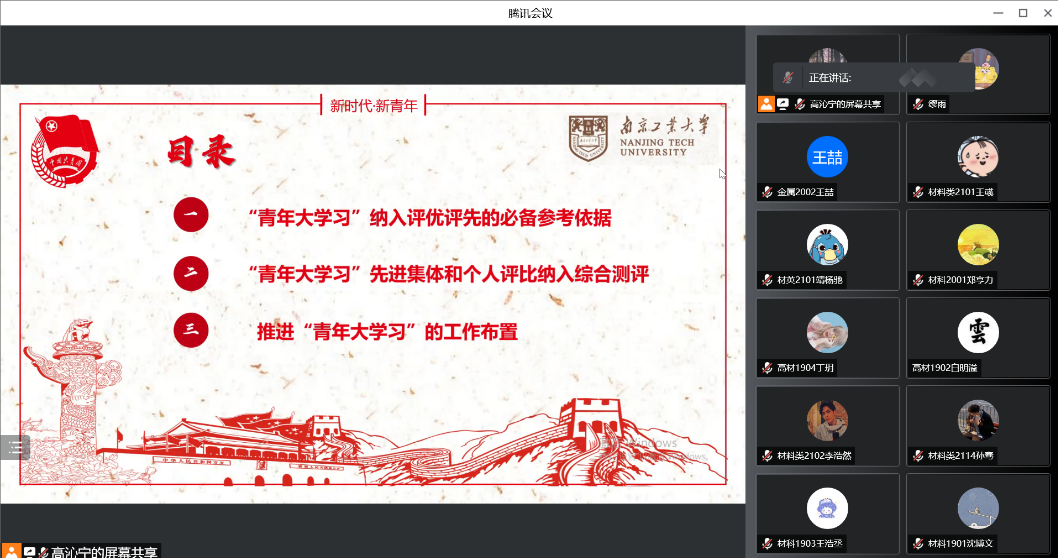Screen dimensions: 1058x558
Task: Click the blue 王喆 avatar circle
Action: tap(827, 157)
